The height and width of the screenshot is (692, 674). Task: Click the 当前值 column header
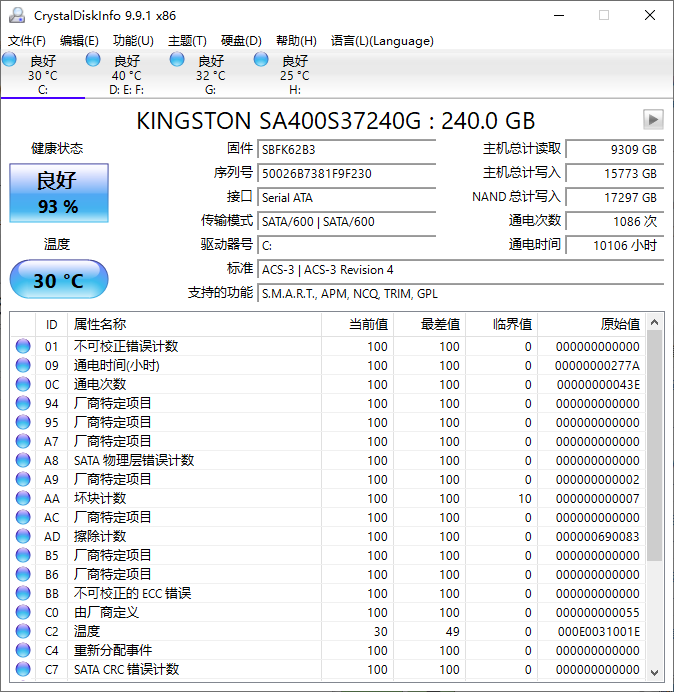point(358,324)
